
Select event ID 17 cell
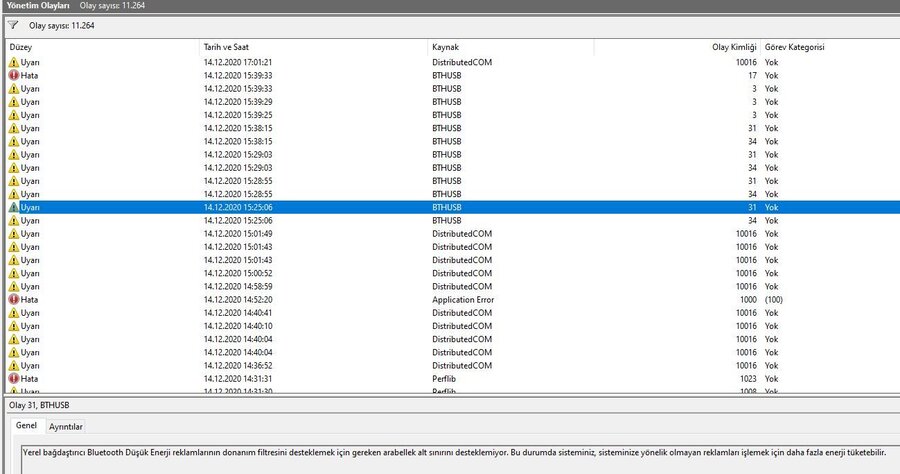752,75
